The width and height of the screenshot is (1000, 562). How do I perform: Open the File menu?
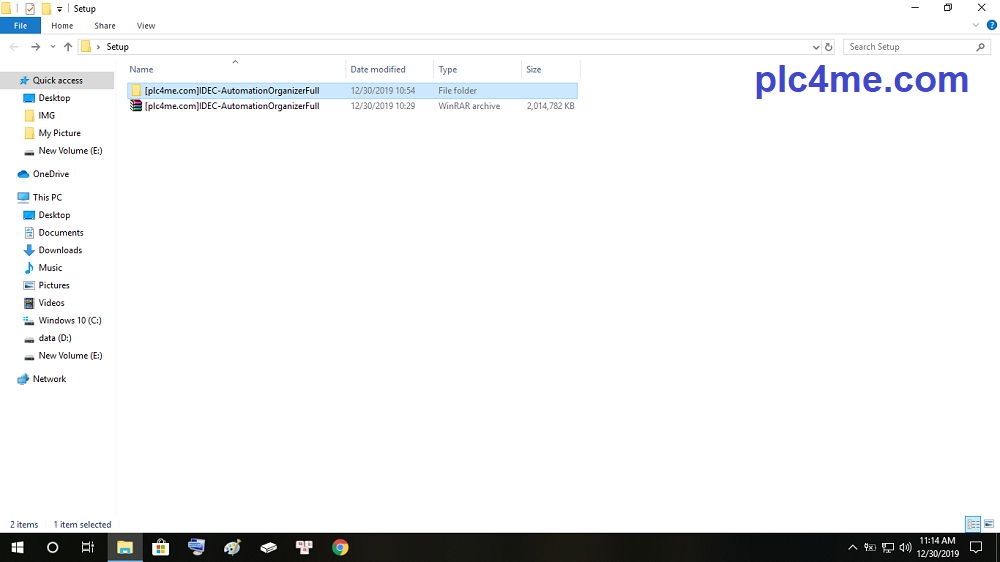coord(20,26)
